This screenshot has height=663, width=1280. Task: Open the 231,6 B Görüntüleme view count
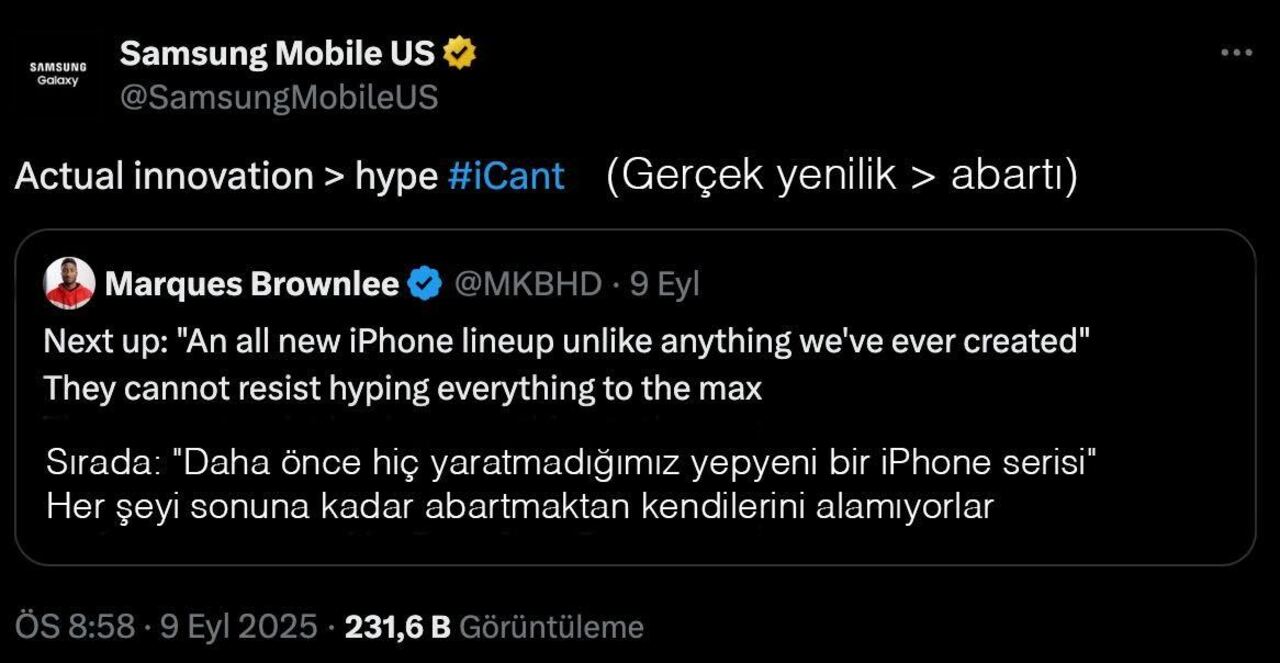pos(494,627)
